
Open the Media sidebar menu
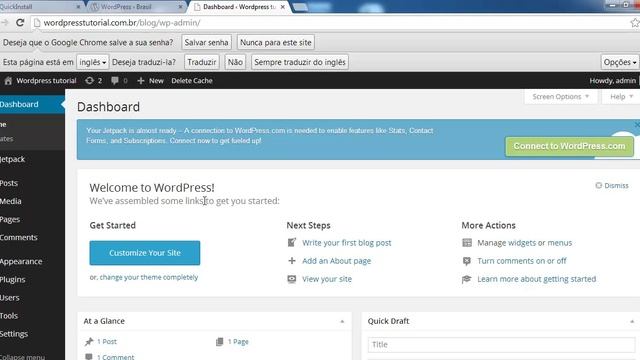[x=32, y=201]
